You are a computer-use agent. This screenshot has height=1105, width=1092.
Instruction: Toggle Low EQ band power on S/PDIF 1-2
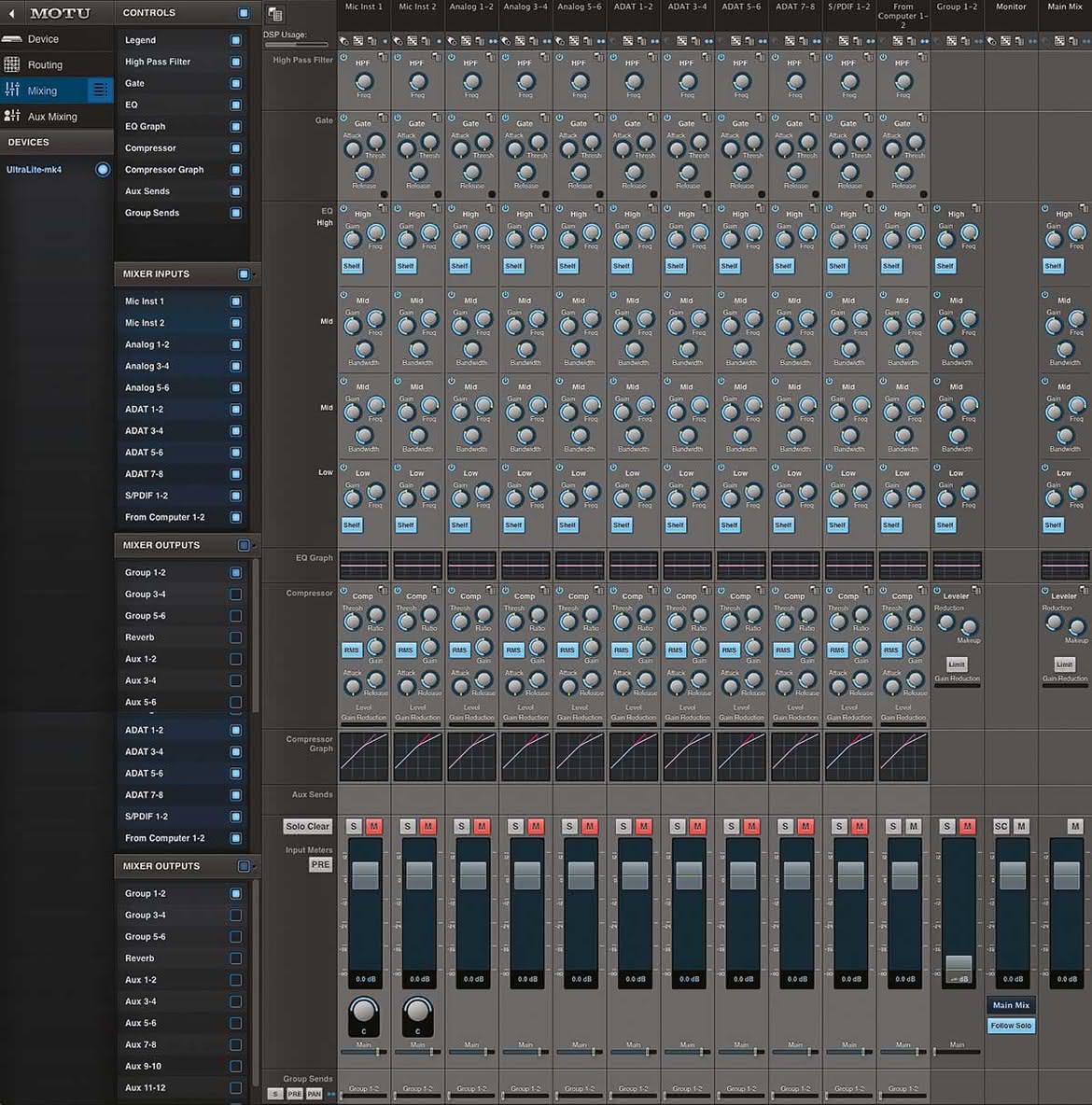pyautogui.click(x=830, y=468)
